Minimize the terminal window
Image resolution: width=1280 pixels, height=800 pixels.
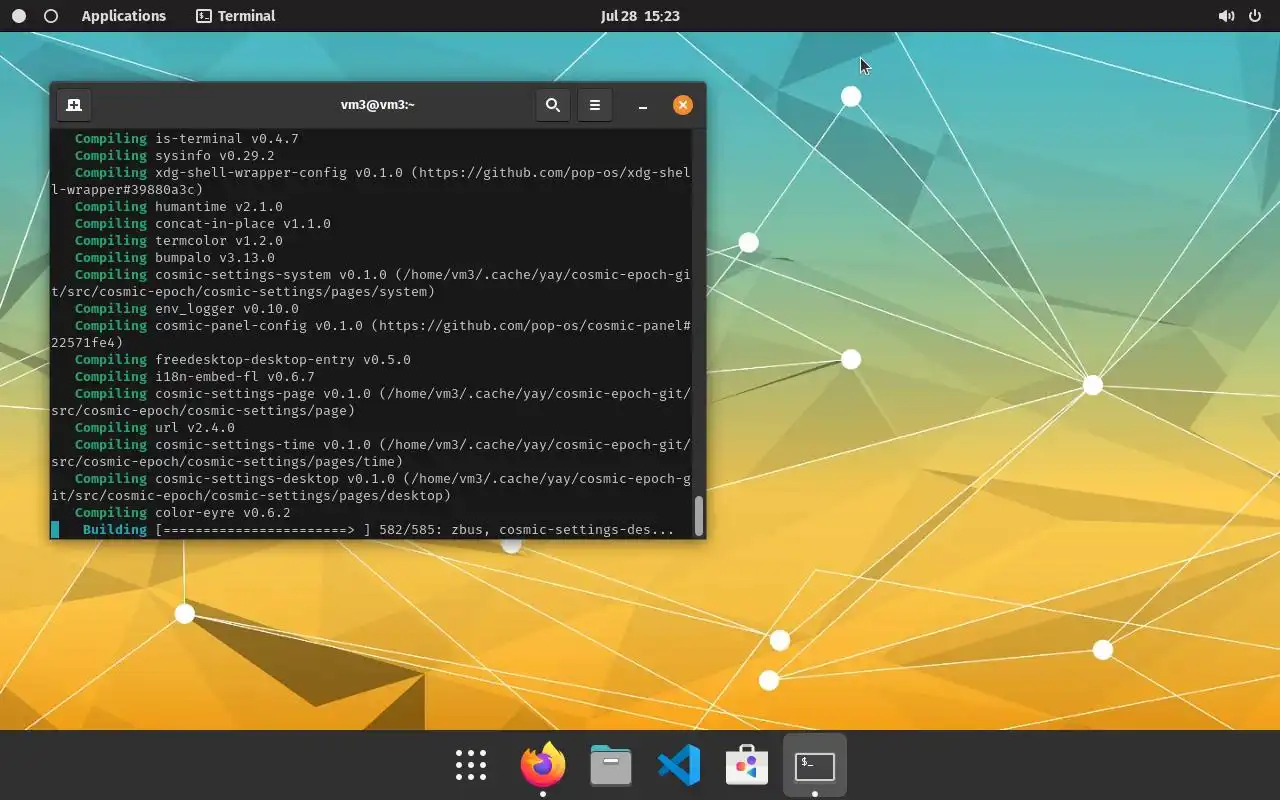(643, 105)
